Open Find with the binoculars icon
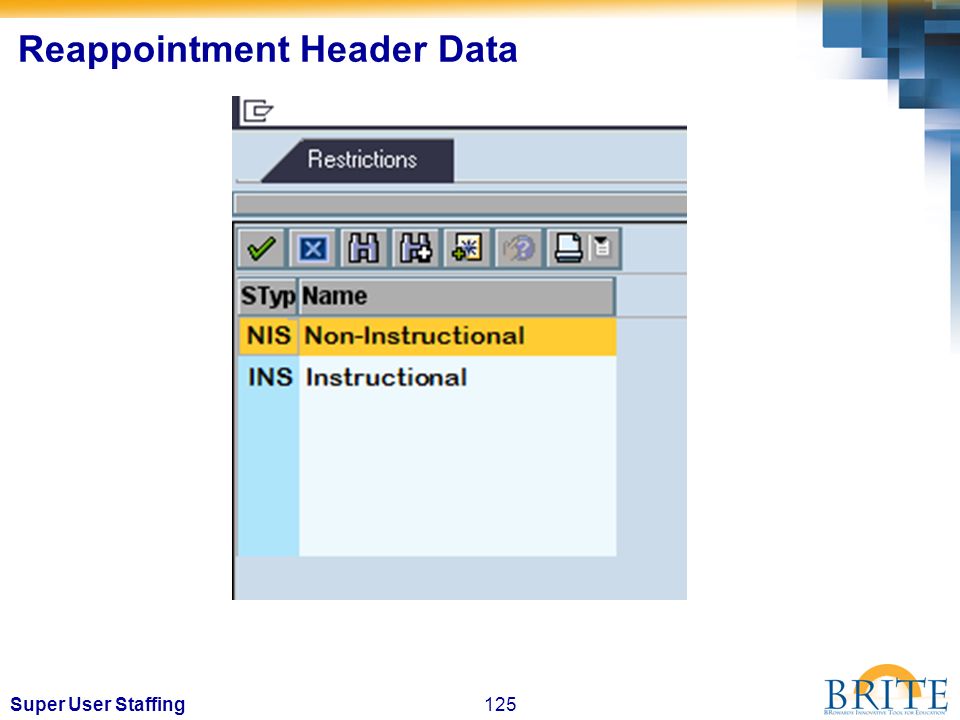 coord(364,249)
